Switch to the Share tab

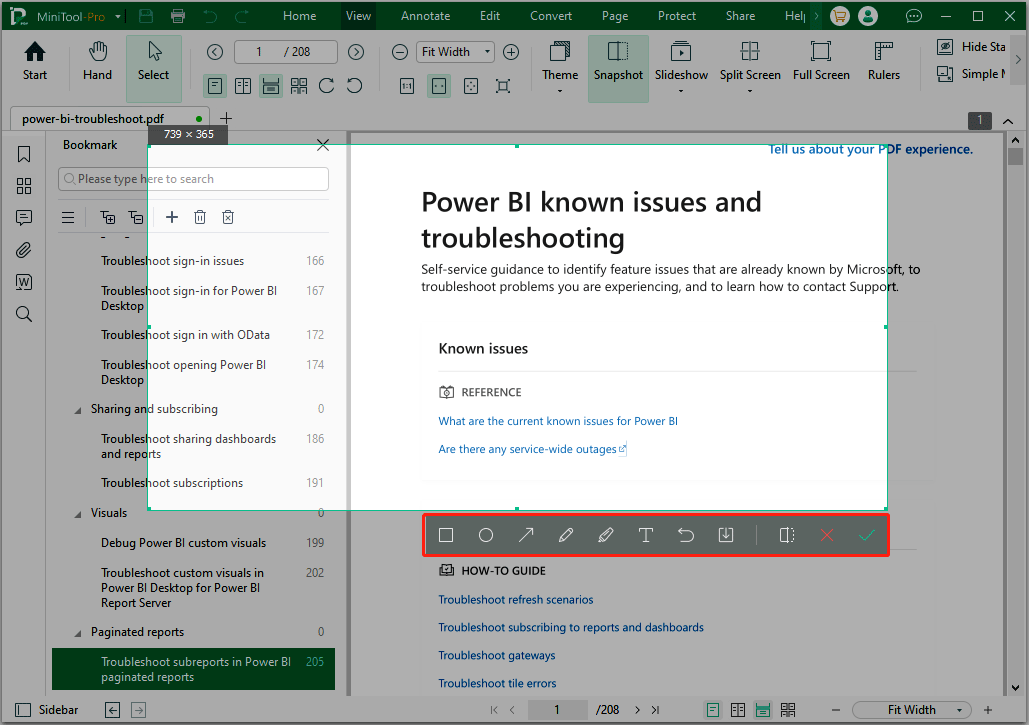coord(740,16)
